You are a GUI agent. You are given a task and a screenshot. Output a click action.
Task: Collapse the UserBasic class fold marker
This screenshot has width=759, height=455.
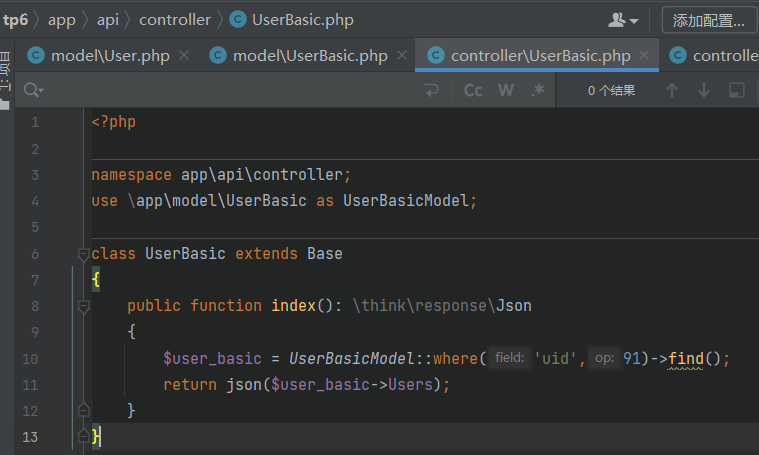(x=84, y=254)
